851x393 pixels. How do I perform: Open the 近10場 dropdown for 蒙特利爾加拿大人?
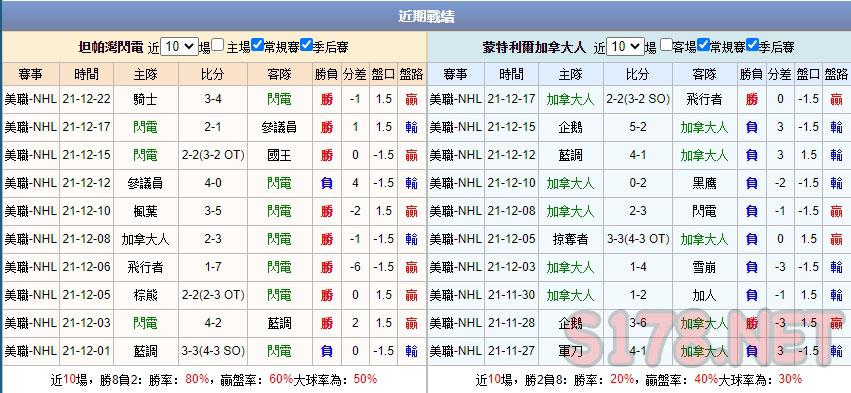point(625,47)
